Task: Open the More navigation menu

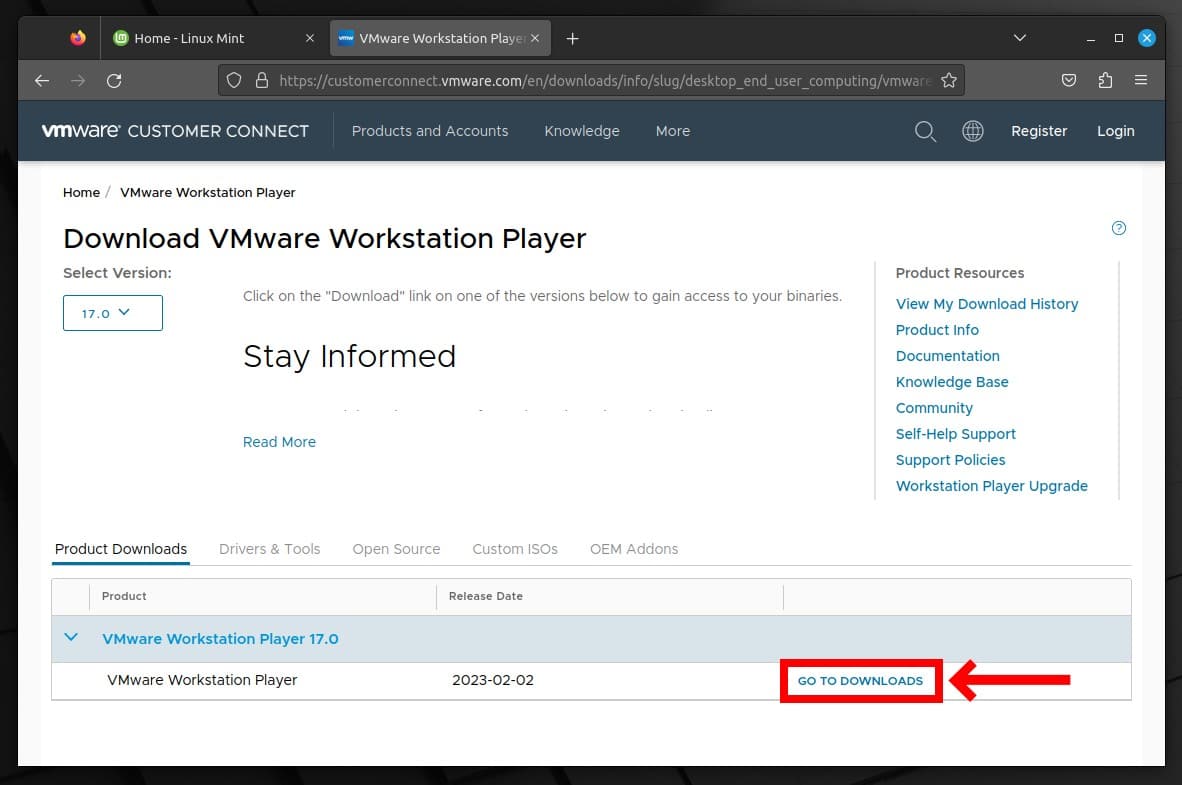Action: pos(672,131)
